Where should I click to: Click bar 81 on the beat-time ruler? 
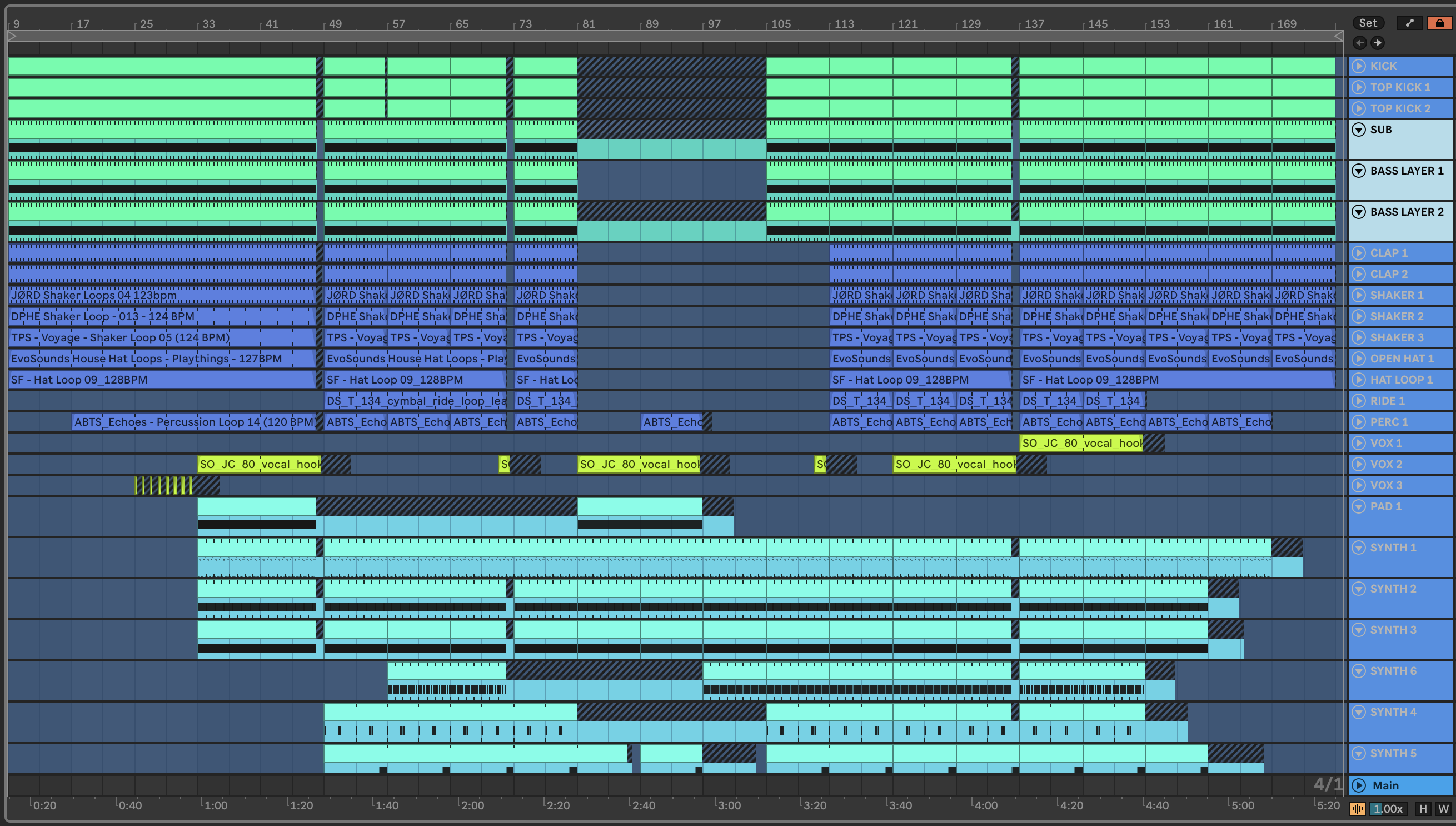pyautogui.click(x=588, y=24)
